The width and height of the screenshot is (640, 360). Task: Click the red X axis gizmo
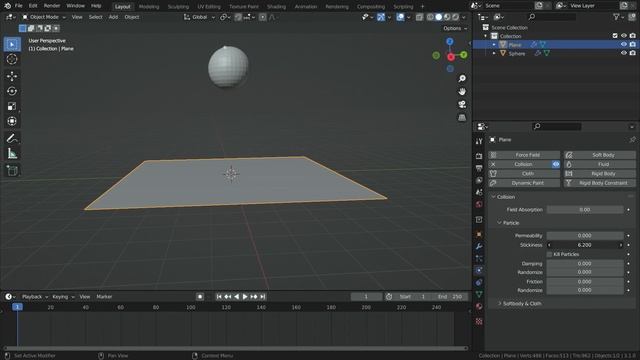451,57
